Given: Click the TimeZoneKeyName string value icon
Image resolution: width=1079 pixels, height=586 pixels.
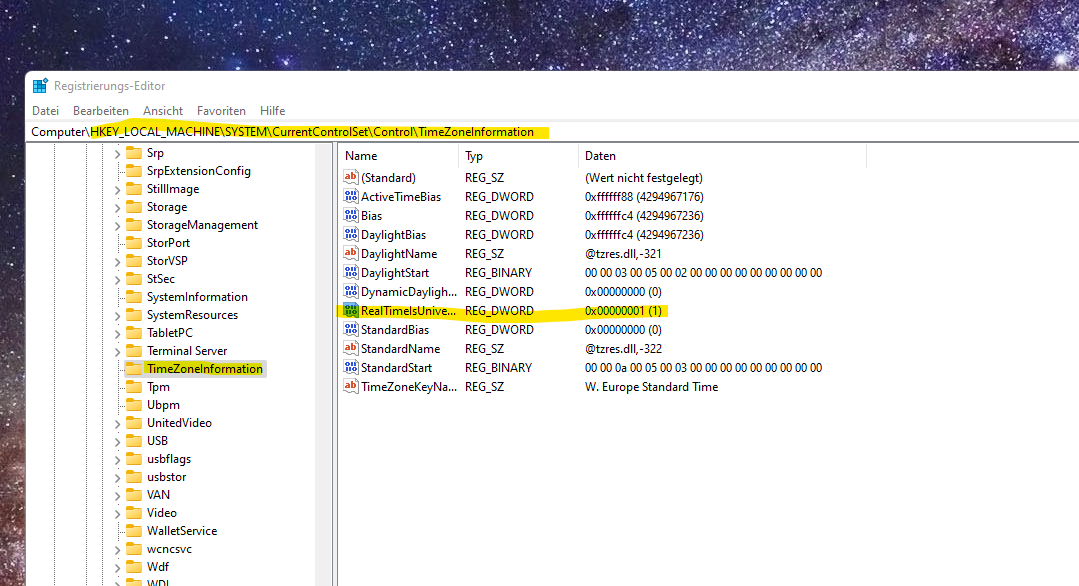Looking at the screenshot, I should point(350,387).
